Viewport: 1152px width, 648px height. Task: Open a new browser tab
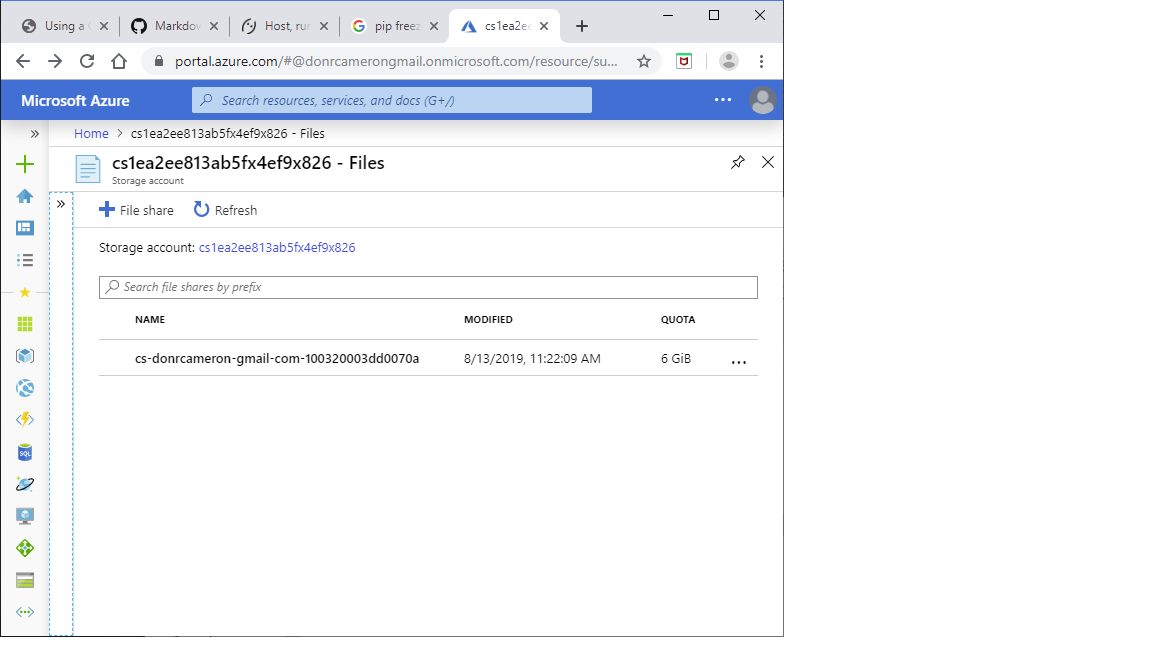(582, 26)
